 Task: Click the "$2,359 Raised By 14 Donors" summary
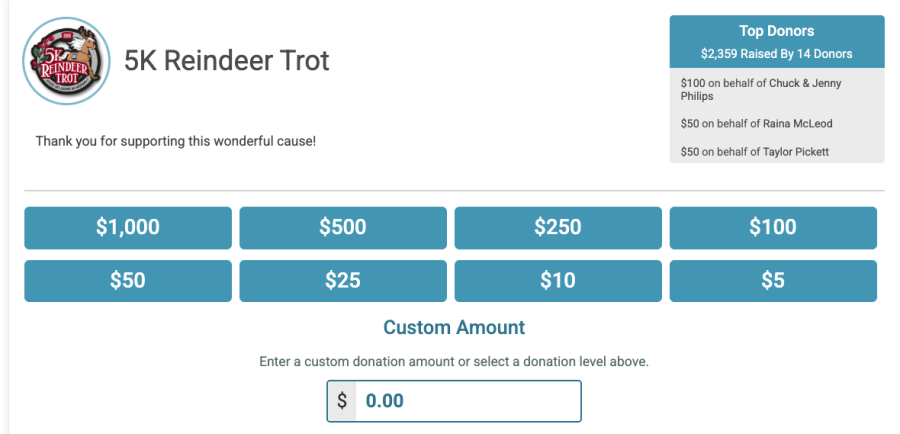point(776,54)
